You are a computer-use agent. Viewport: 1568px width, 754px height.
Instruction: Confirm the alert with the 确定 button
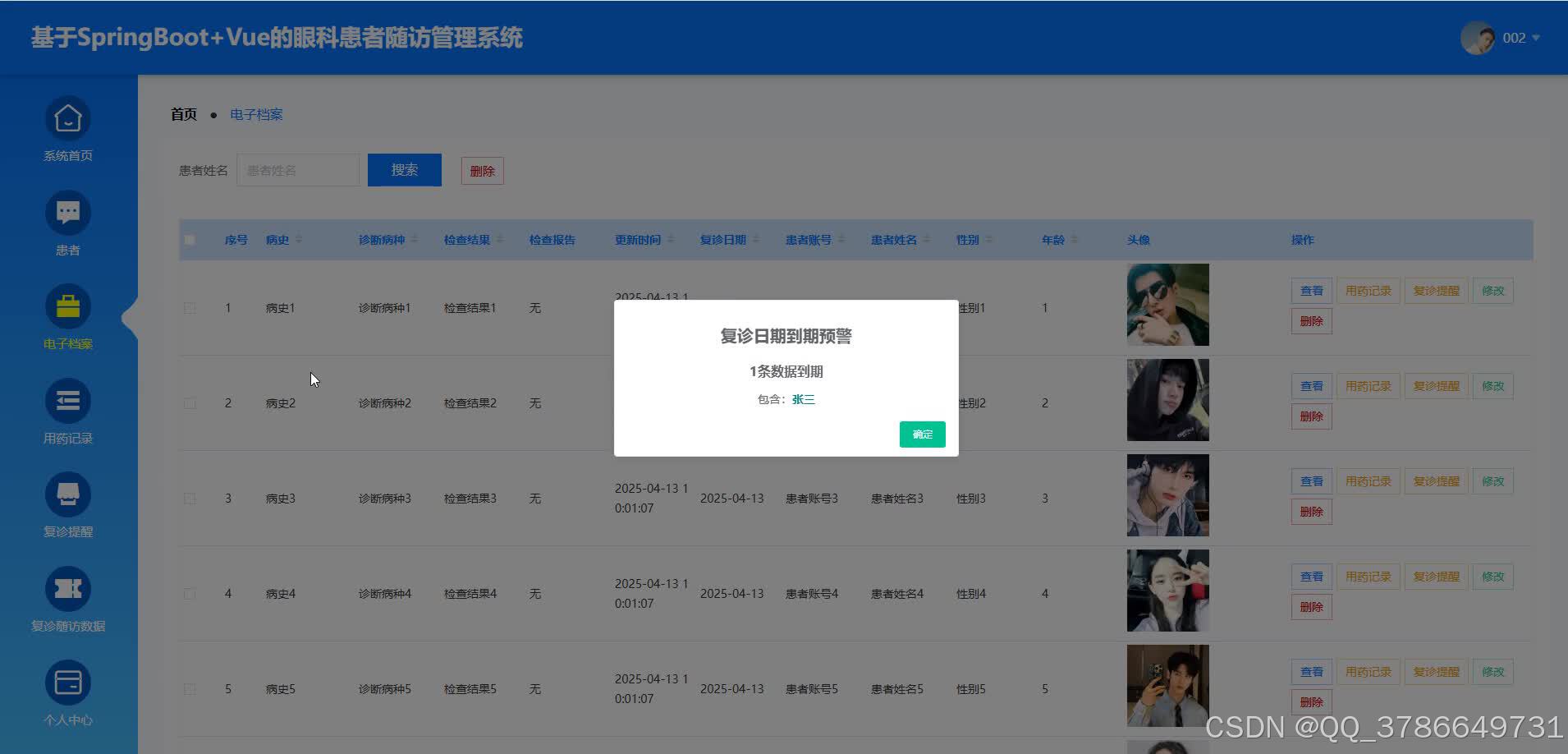coord(922,434)
